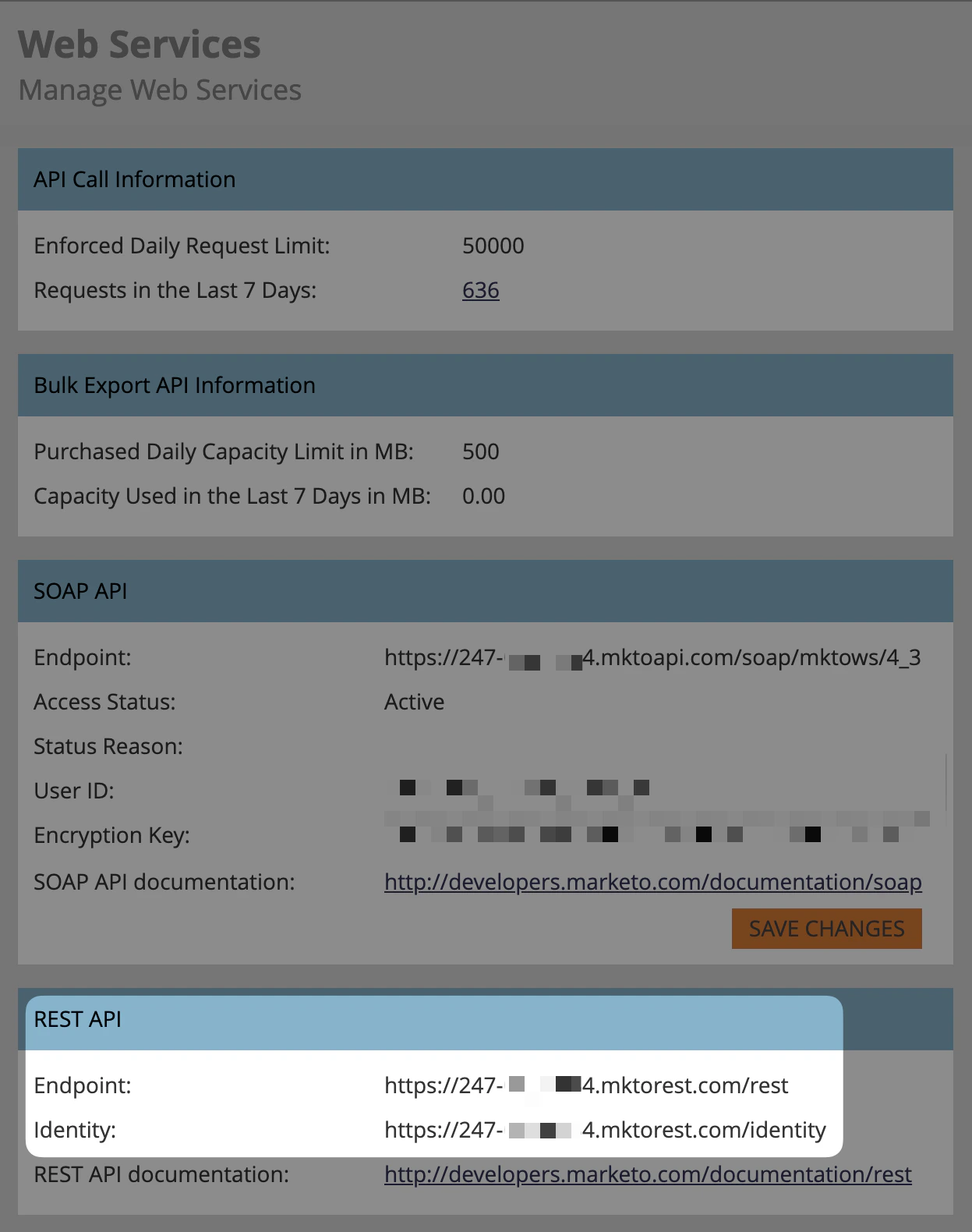Click the Enforced Daily Request Limit label
The image size is (972, 1232).
[182, 246]
